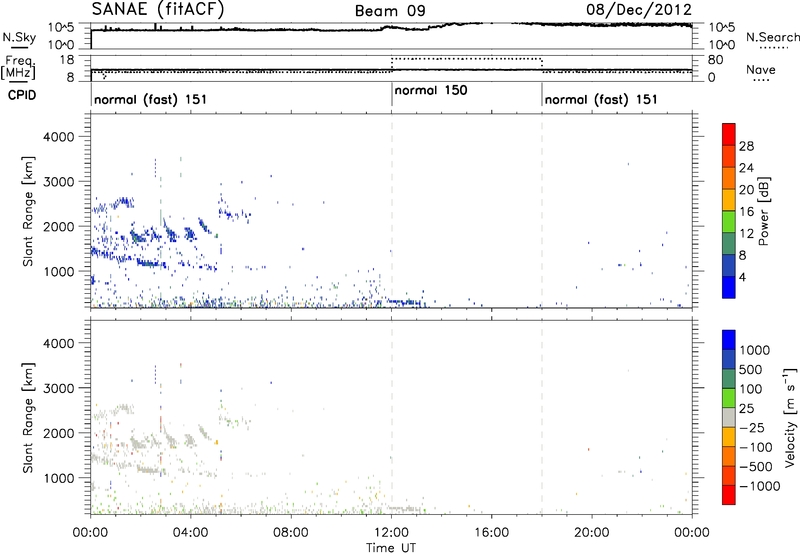This screenshot has width=800, height=554.
Task: Click the date 08/Dec/2012
Action: pyautogui.click(x=639, y=9)
